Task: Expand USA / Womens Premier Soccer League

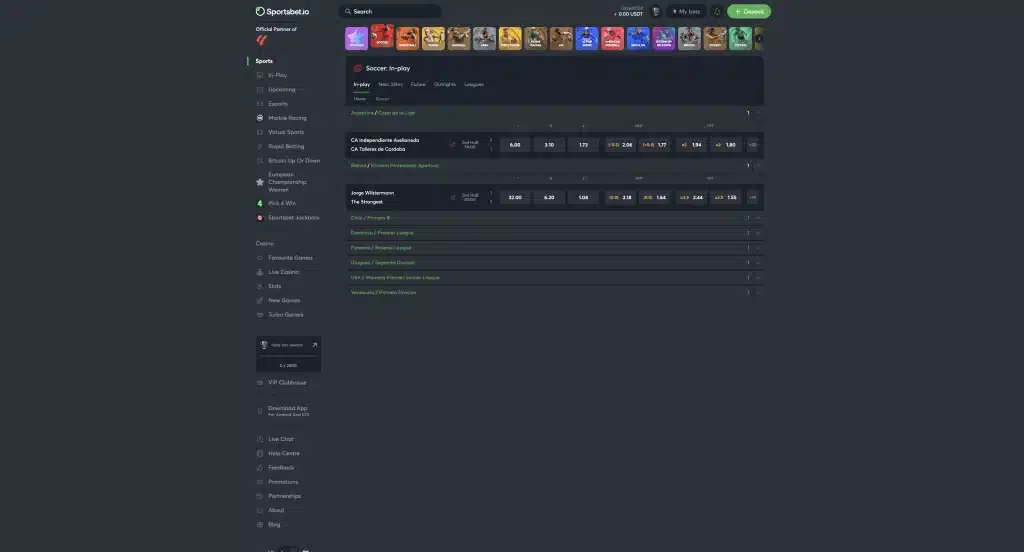Action: pos(758,277)
